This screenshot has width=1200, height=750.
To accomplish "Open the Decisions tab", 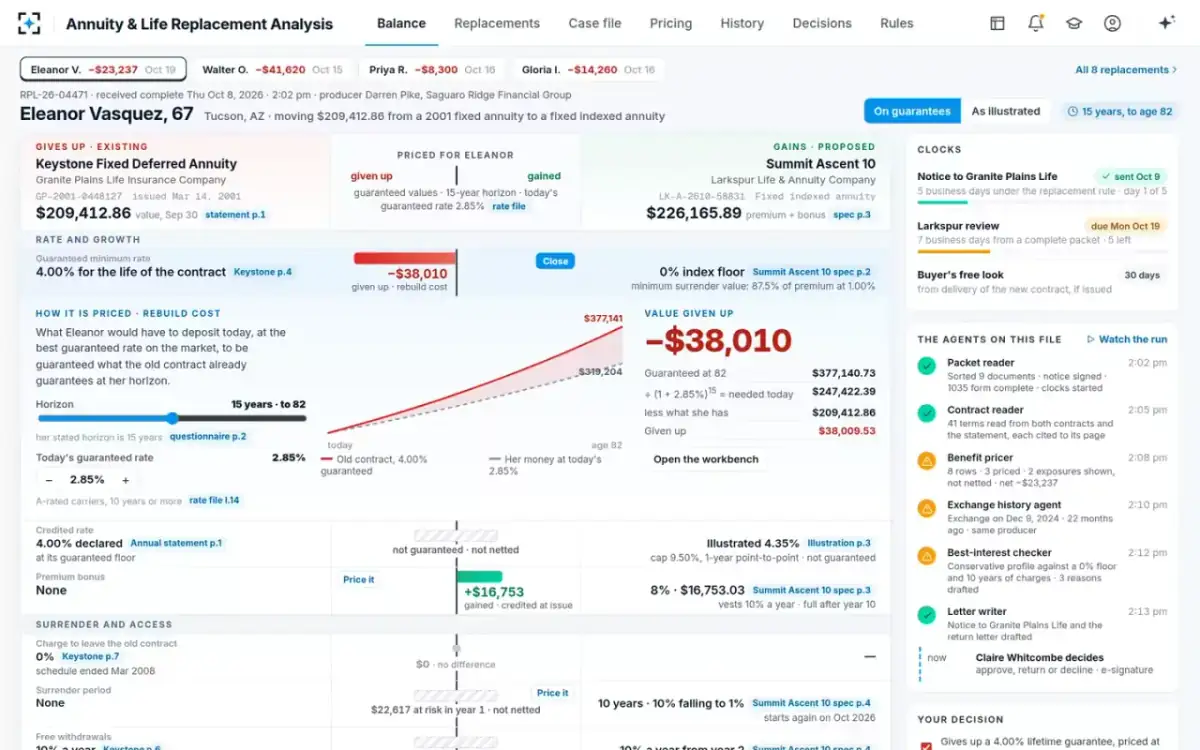I will [x=822, y=23].
